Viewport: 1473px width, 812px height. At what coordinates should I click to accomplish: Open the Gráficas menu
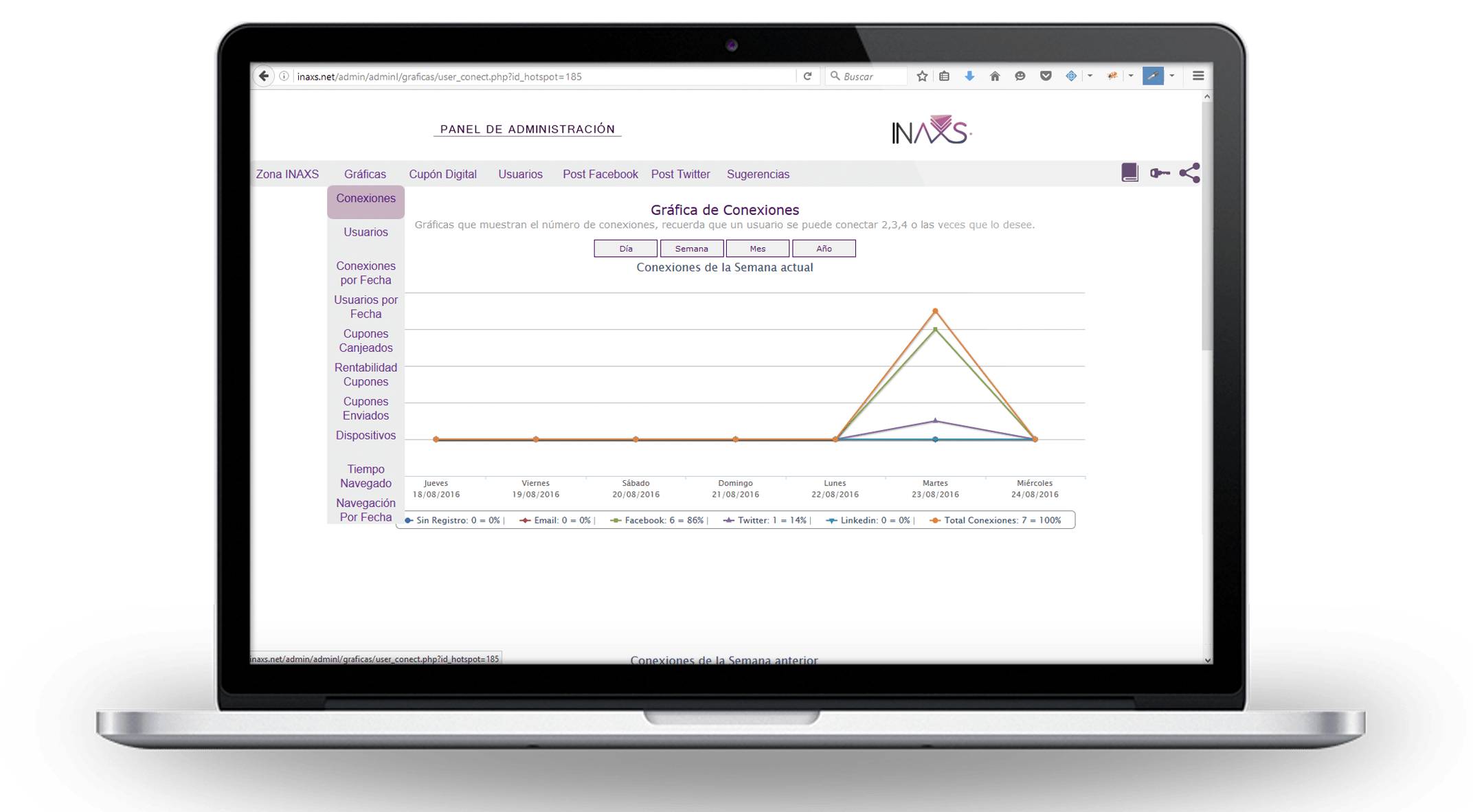(365, 174)
